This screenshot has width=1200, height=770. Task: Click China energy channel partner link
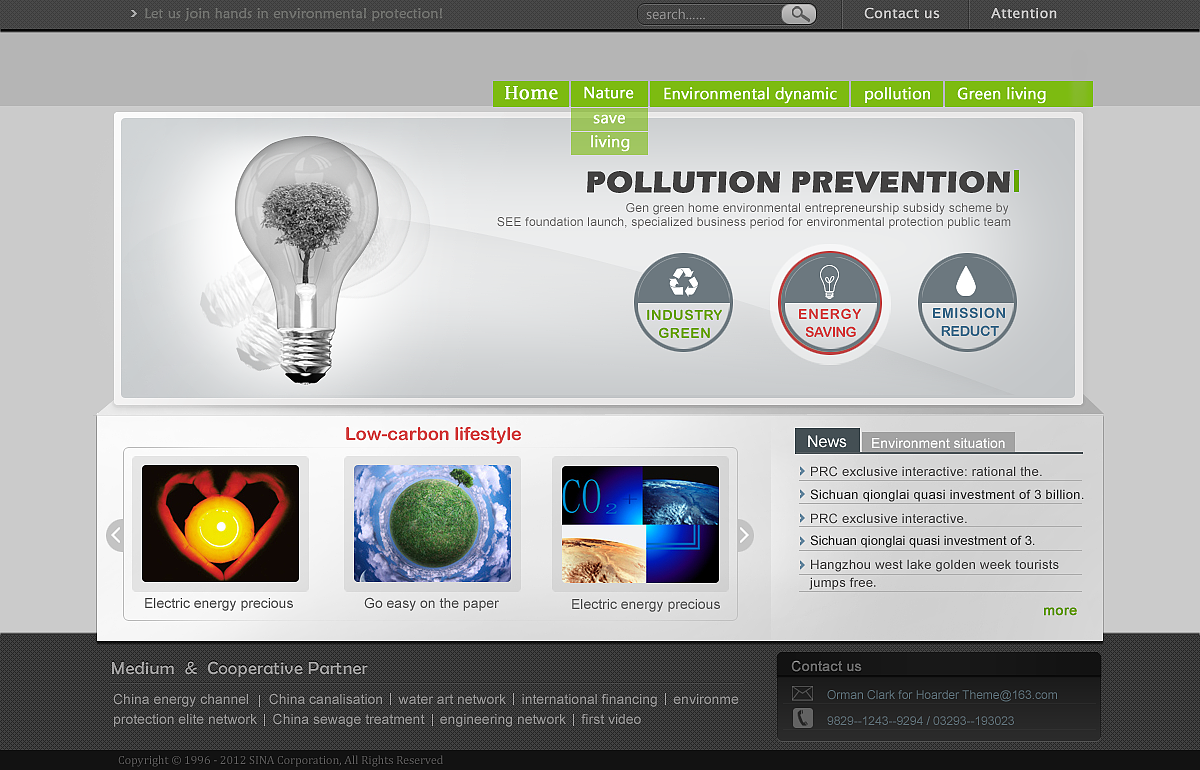click(181, 699)
